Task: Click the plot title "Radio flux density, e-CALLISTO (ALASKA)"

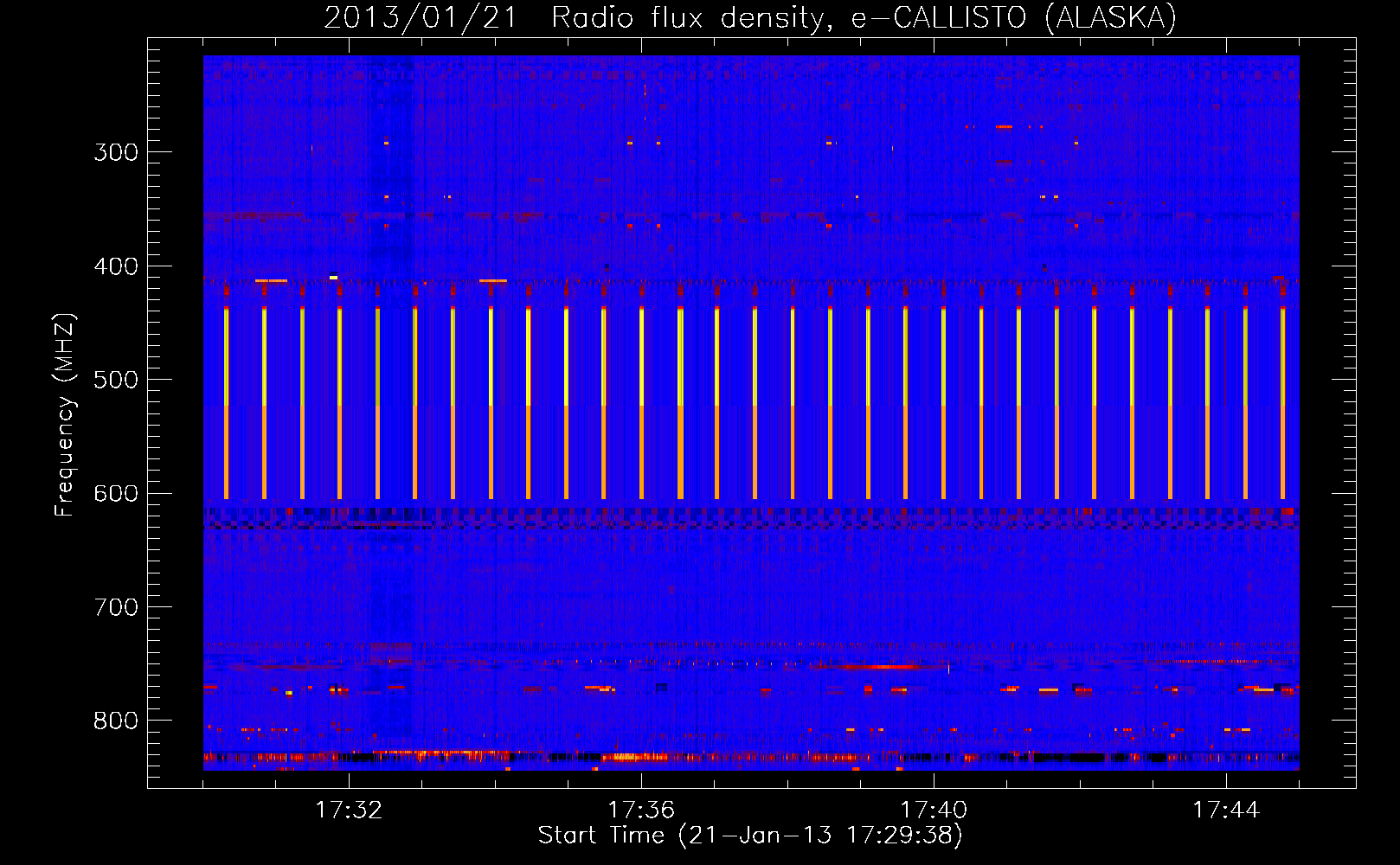Action: pos(864,17)
